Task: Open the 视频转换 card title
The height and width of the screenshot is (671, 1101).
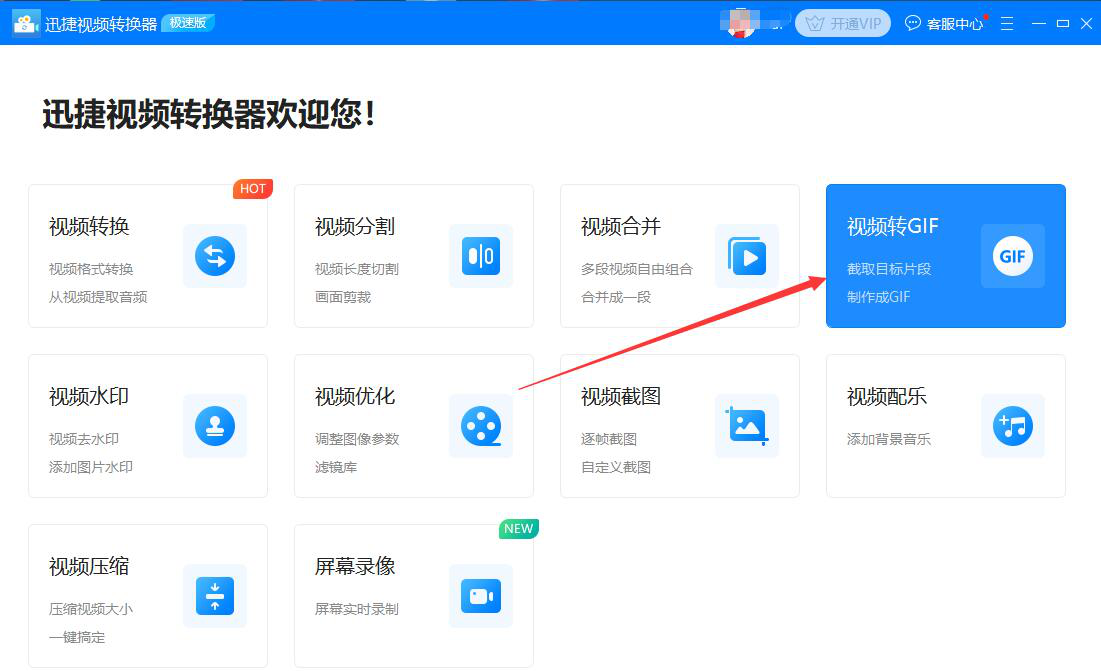Action: 89,227
